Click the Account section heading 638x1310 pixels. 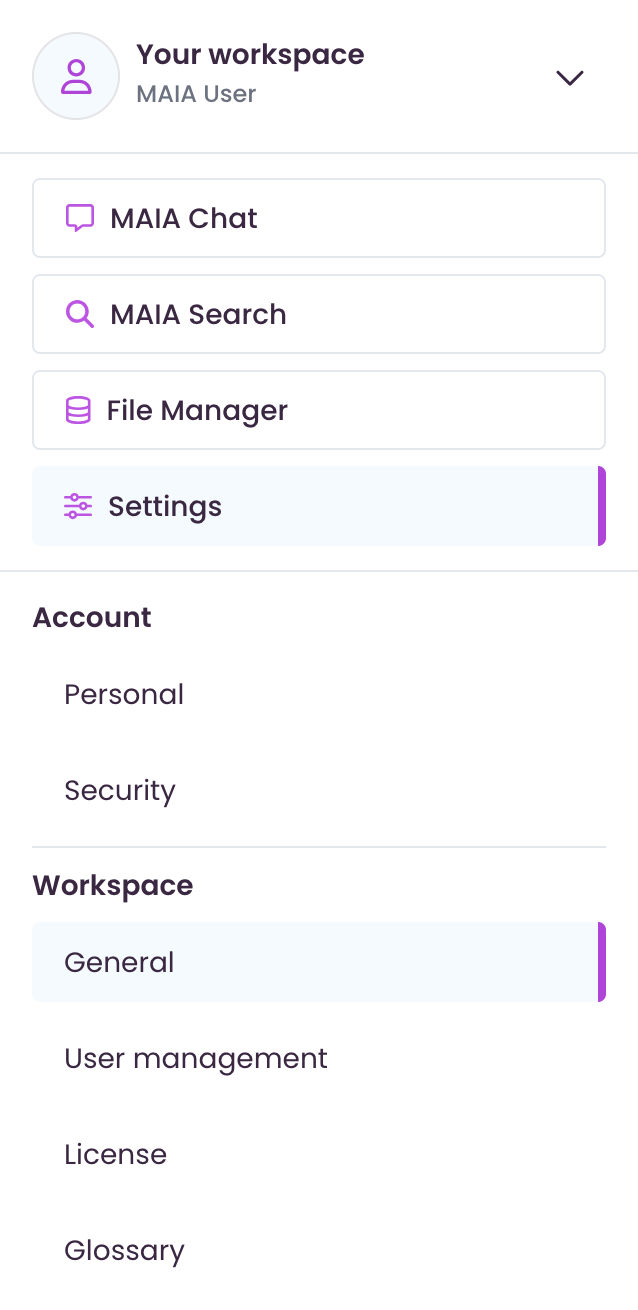coord(92,617)
